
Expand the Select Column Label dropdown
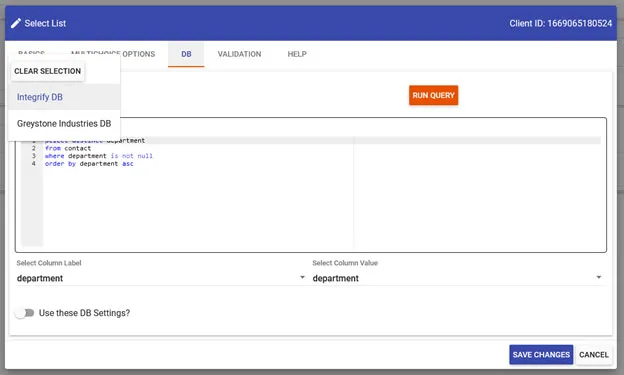click(x=161, y=278)
